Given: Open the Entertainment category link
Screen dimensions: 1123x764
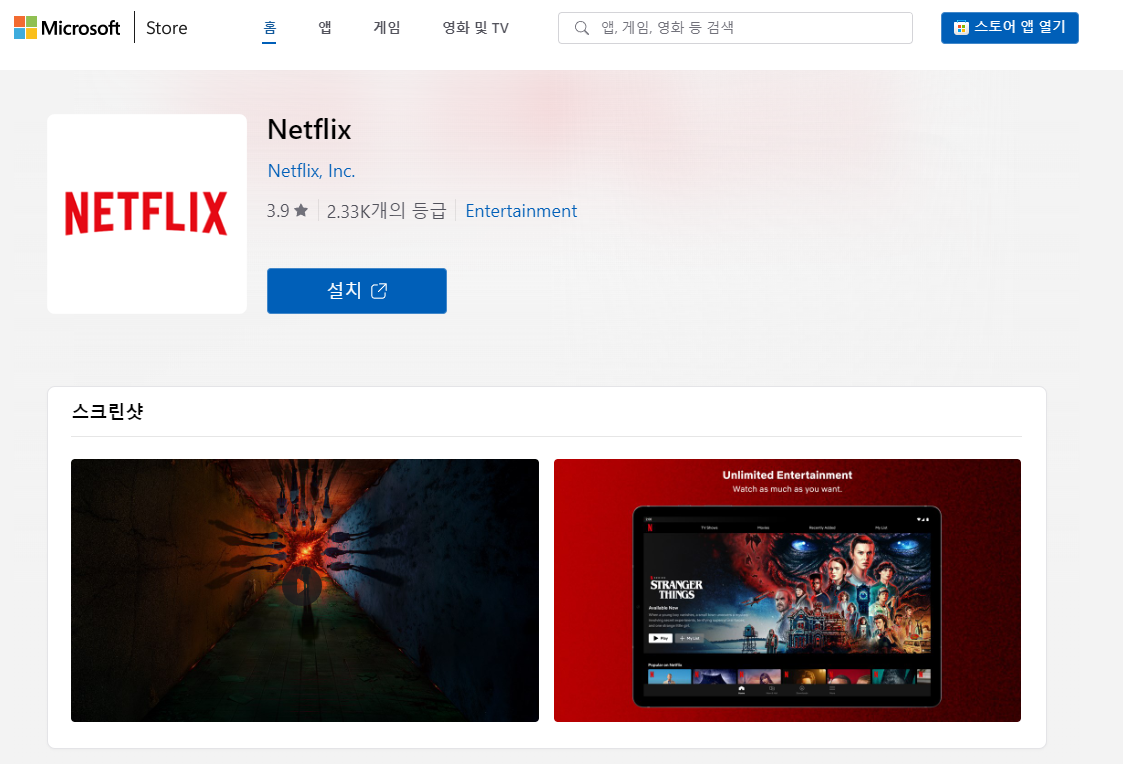Looking at the screenshot, I should point(521,211).
